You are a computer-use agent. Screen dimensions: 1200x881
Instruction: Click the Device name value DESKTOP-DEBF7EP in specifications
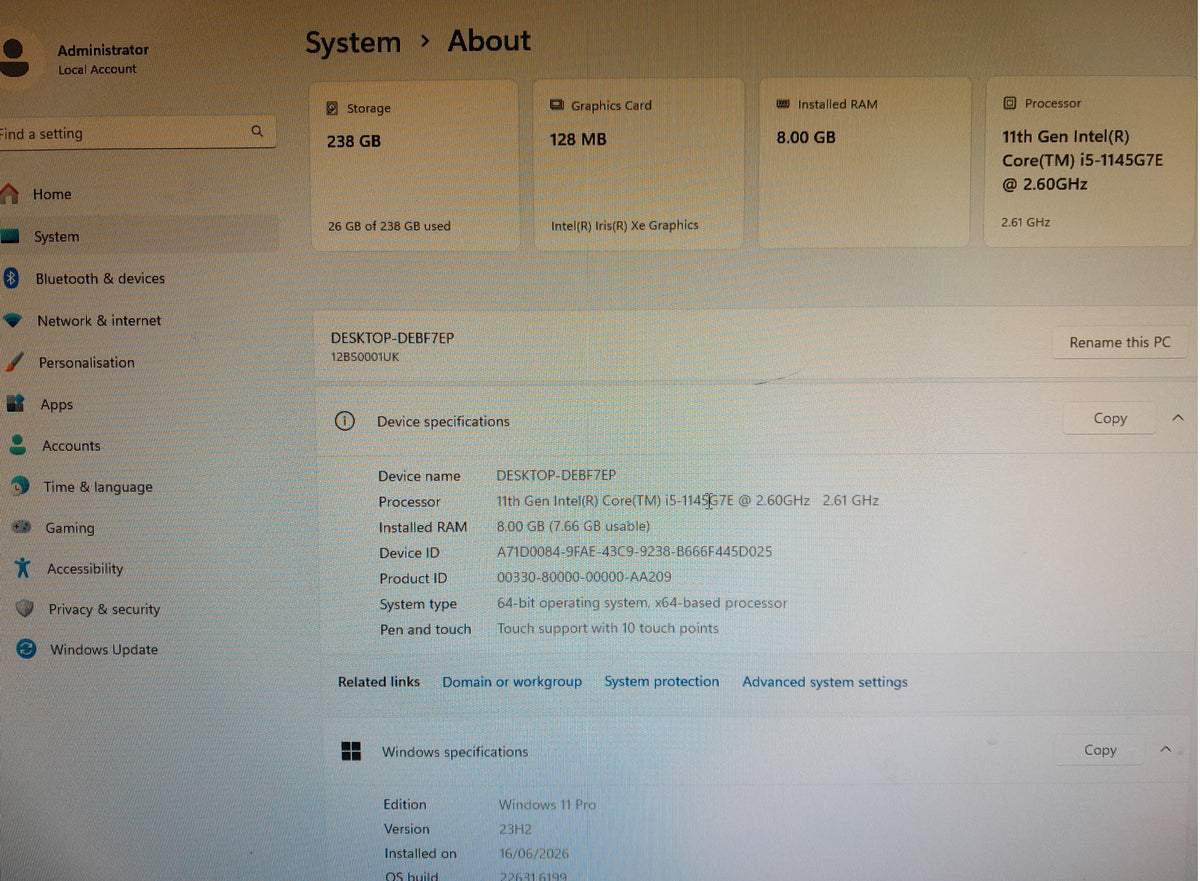tap(556, 475)
